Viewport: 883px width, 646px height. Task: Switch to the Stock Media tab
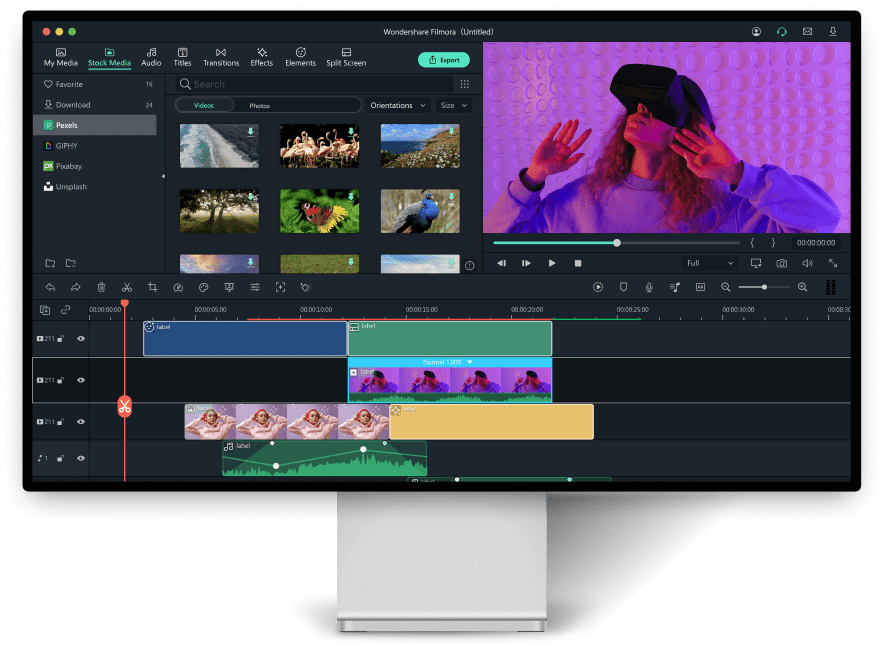click(110, 57)
